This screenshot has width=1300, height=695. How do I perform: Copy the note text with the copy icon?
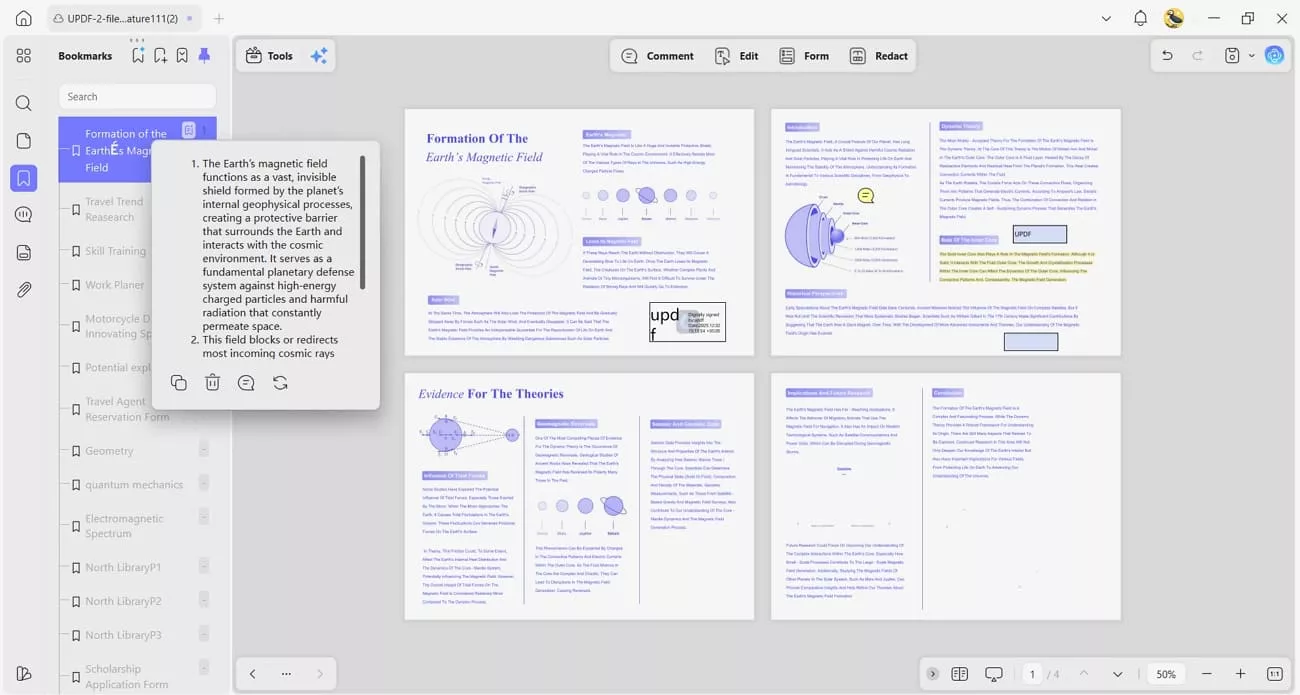pyautogui.click(x=178, y=382)
